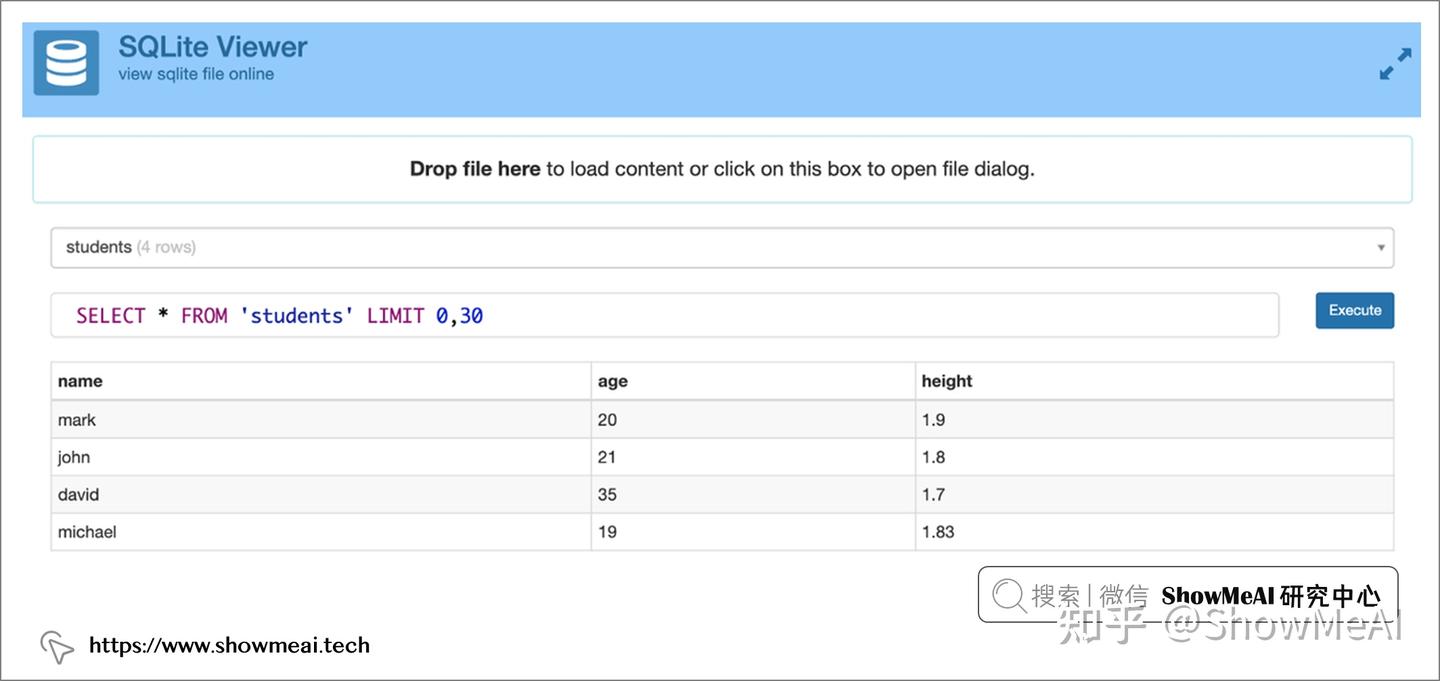Screen dimensions: 1440x681
Task: Click the dropdown arrow of table selector
Action: [1381, 248]
